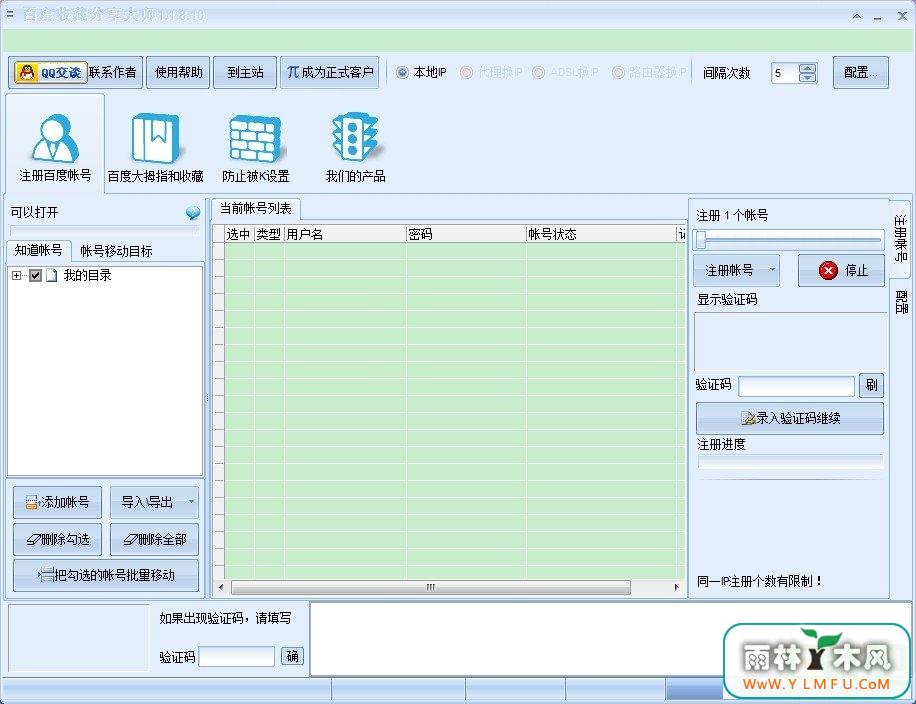The width and height of the screenshot is (916, 704).
Task: Increase the 间隔次数 spinner value
Action: tap(807, 68)
